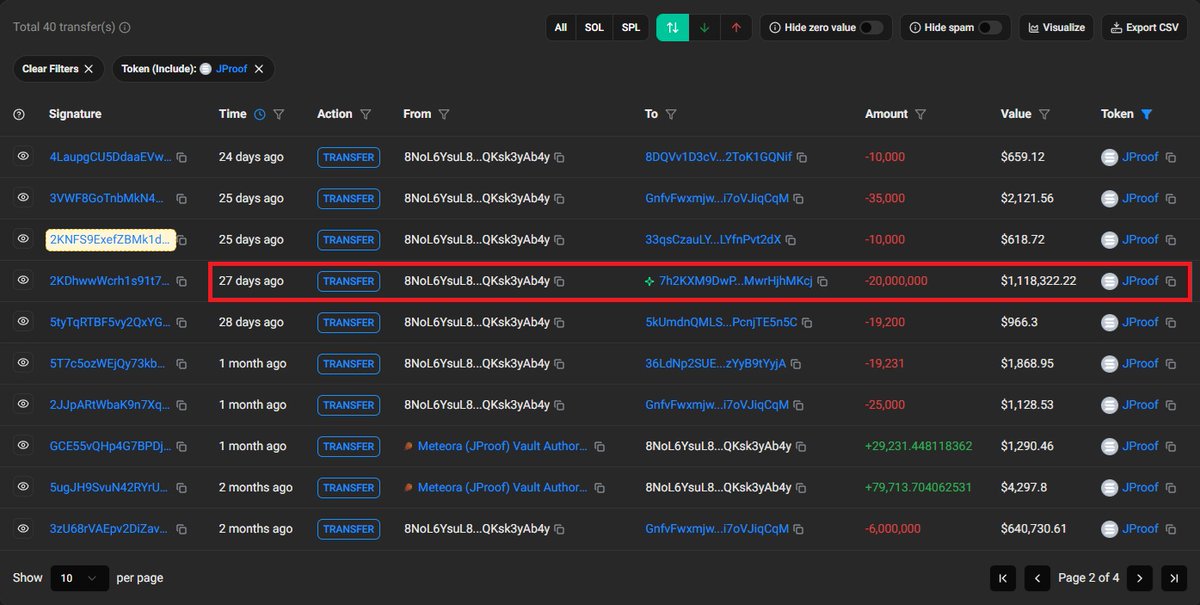Image resolution: width=1200 pixels, height=605 pixels.
Task: Click the in/out bidirectional arrows filter
Action: coord(672,28)
